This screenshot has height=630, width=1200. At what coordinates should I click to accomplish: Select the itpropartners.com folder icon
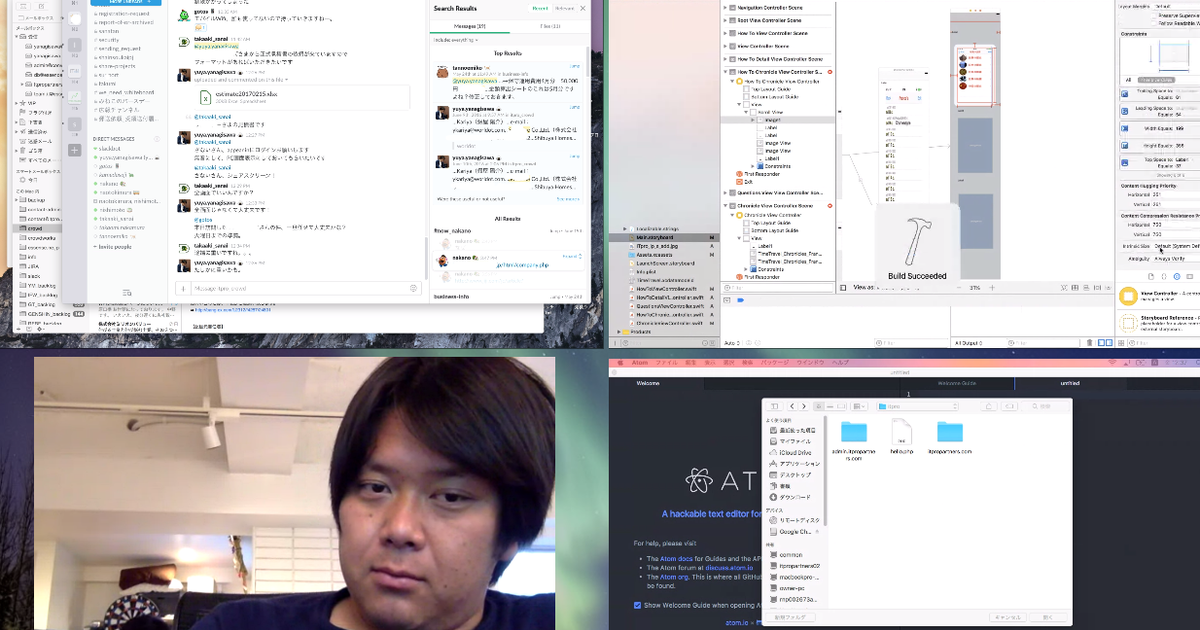[x=949, y=432]
